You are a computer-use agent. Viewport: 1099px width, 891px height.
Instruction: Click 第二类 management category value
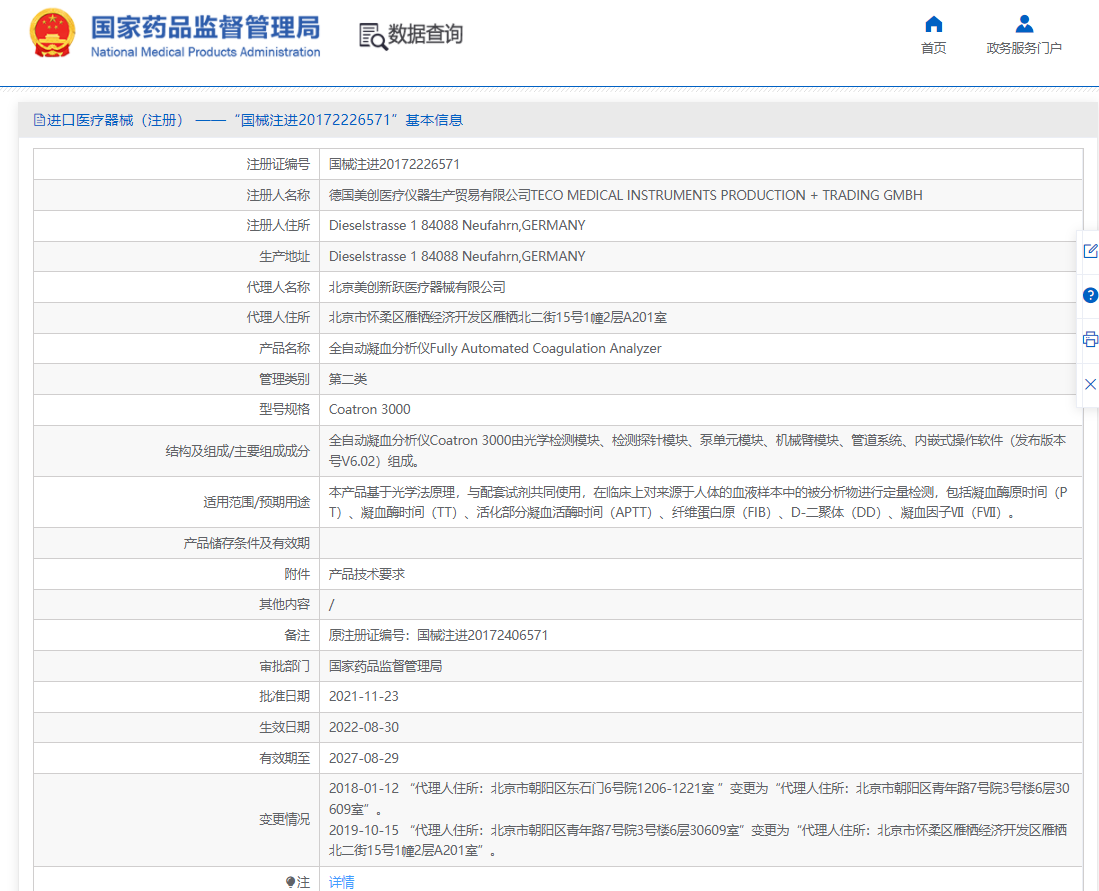[348, 379]
